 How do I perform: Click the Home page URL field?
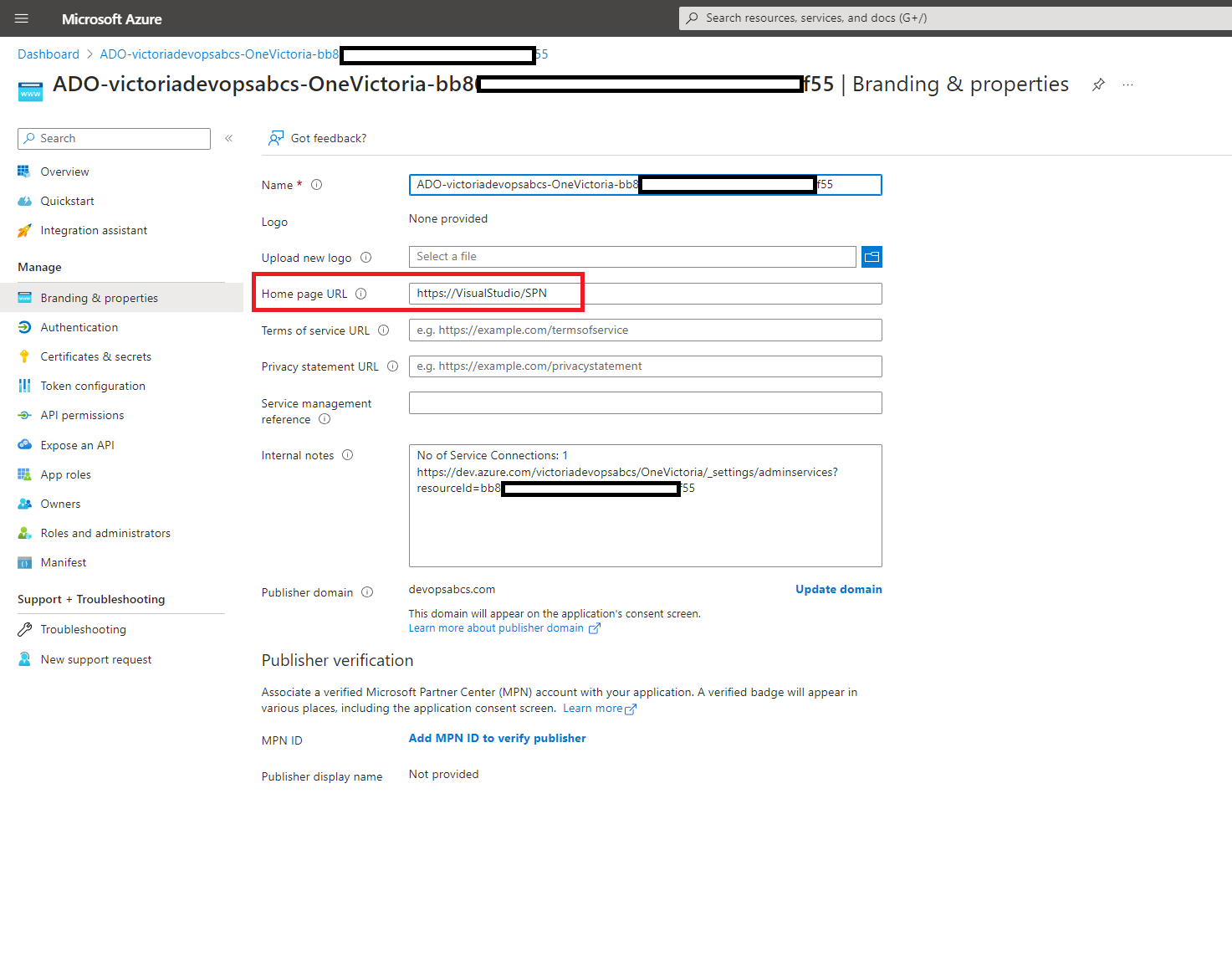(645, 294)
